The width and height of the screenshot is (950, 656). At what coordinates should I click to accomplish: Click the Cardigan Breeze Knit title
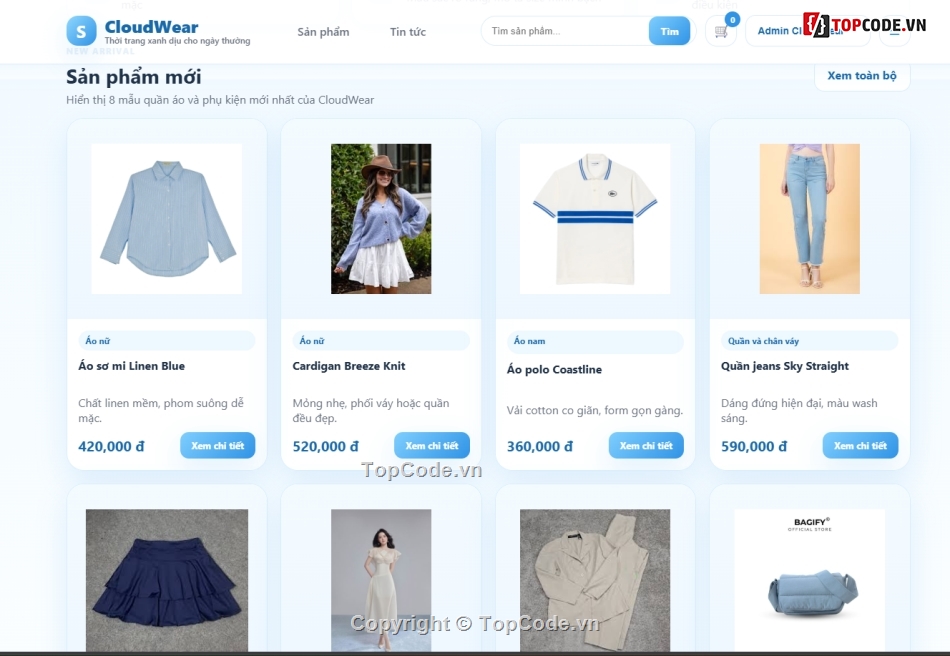click(349, 366)
